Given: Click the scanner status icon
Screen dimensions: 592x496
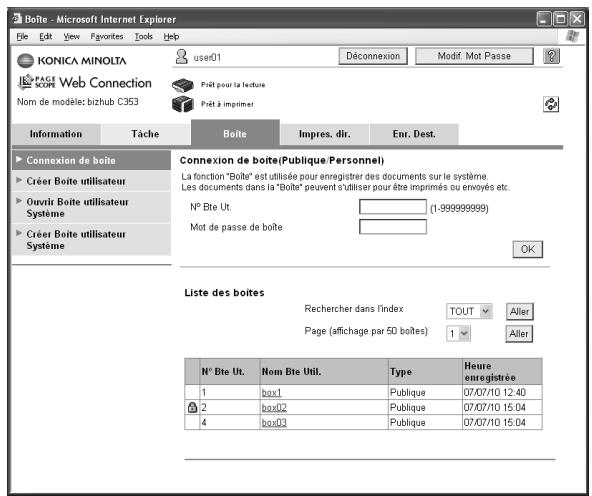Looking at the screenshot, I should (183, 85).
